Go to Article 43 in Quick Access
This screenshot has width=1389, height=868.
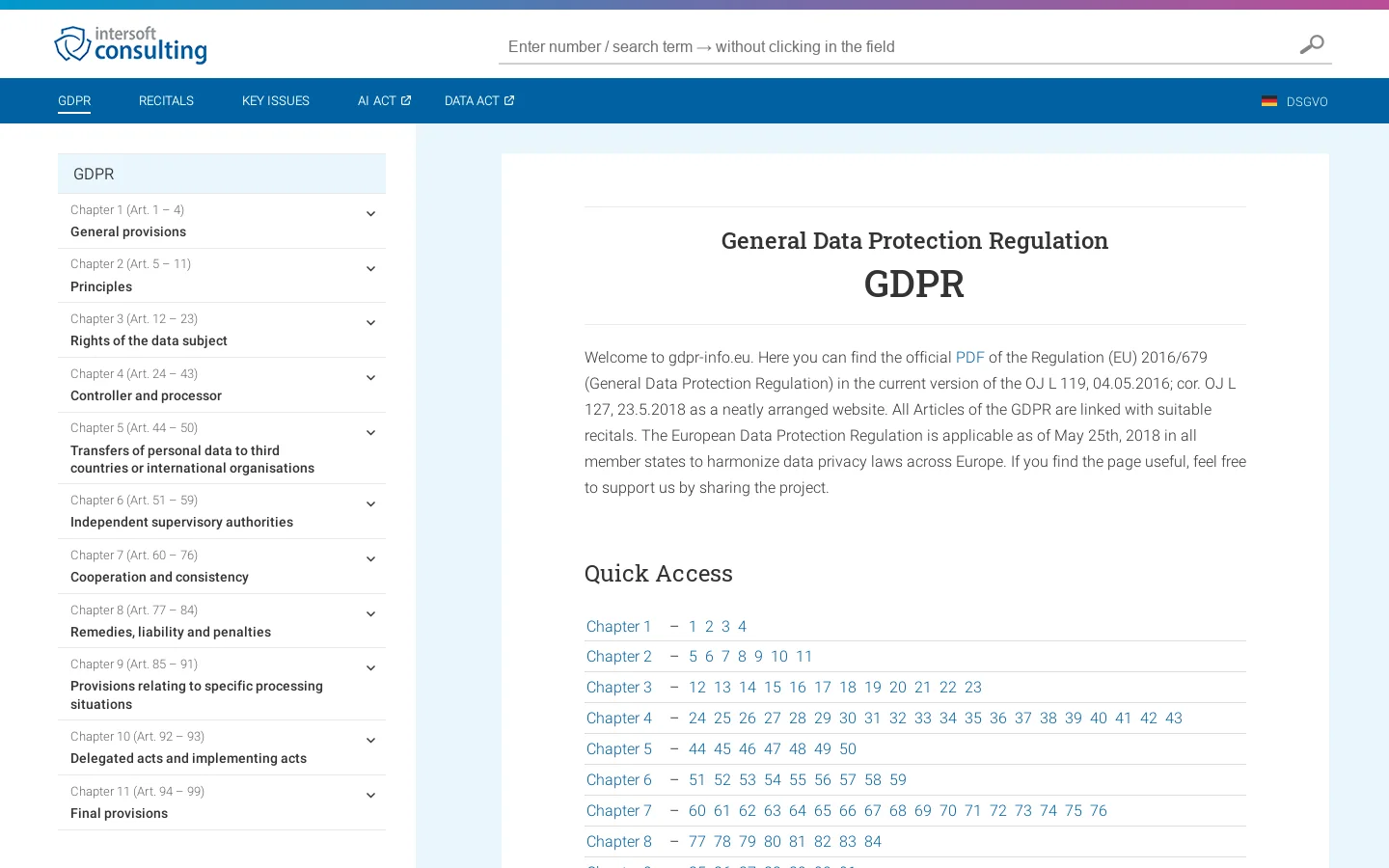1174,718
